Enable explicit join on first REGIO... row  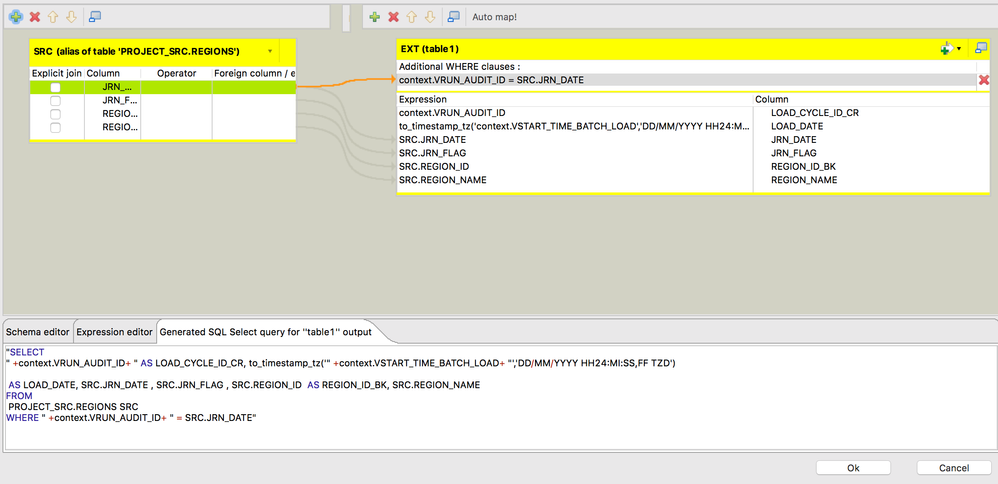pyautogui.click(x=56, y=114)
